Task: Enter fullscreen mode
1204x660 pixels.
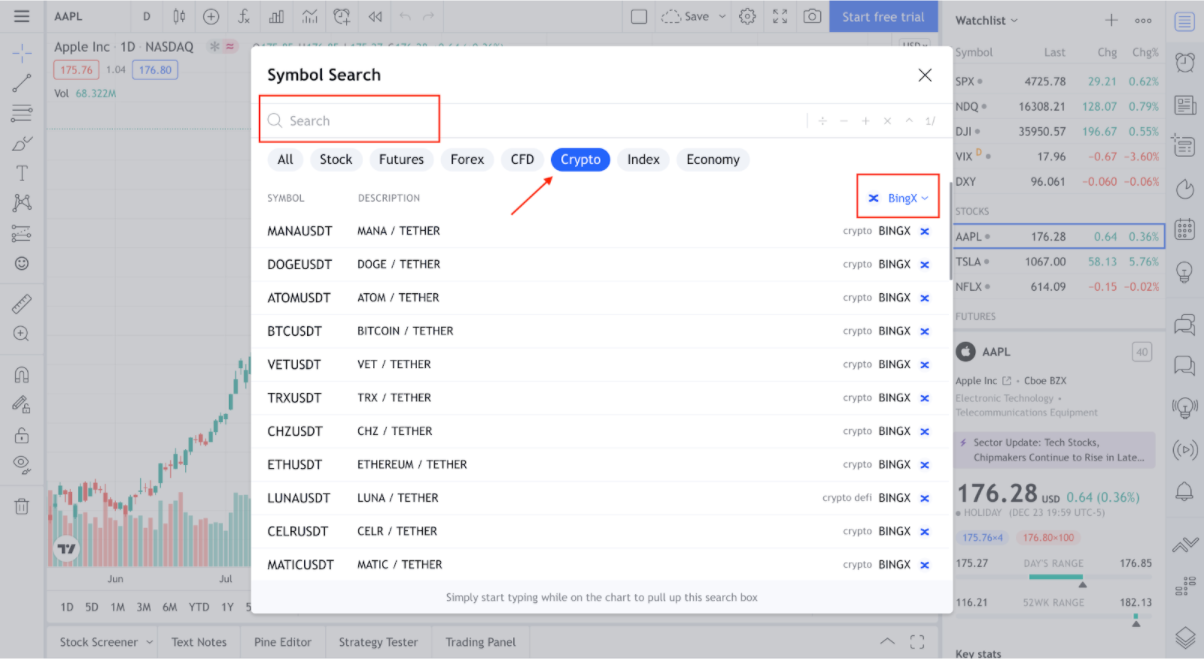Action: (780, 16)
